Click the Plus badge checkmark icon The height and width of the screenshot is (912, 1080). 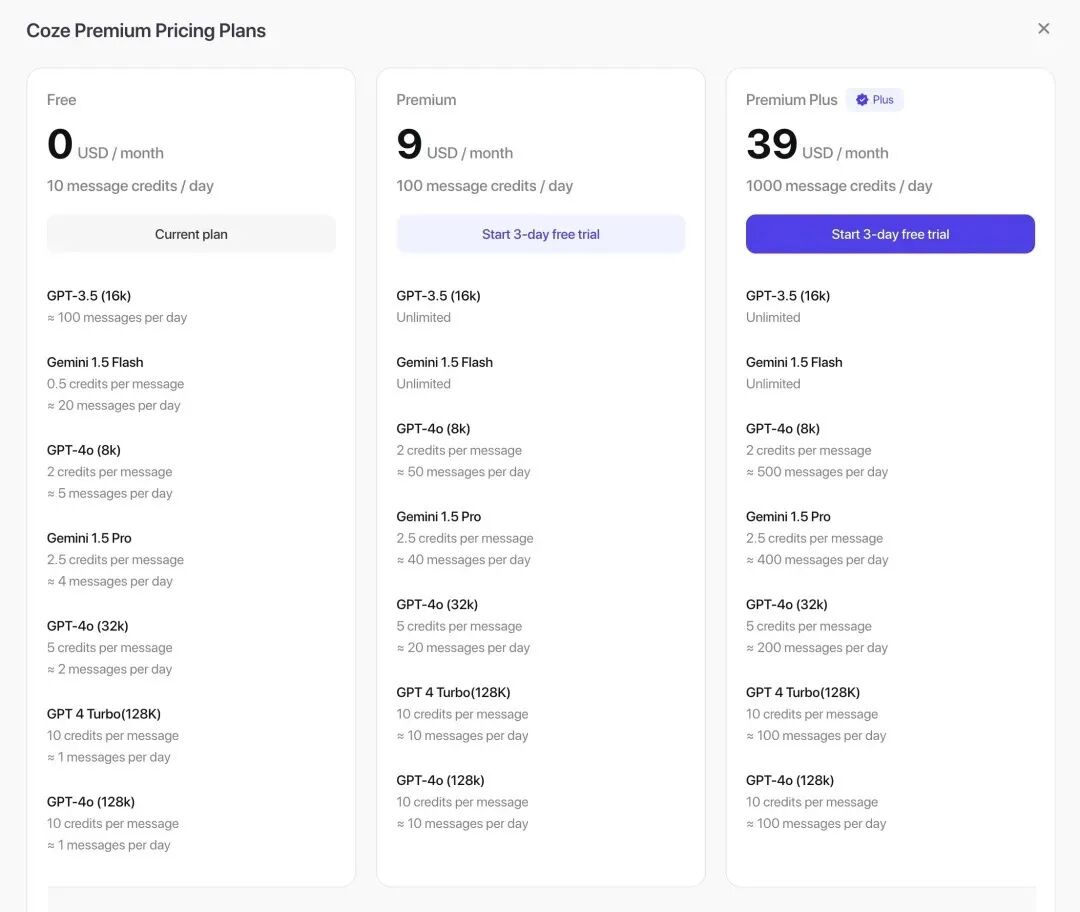[x=862, y=100]
